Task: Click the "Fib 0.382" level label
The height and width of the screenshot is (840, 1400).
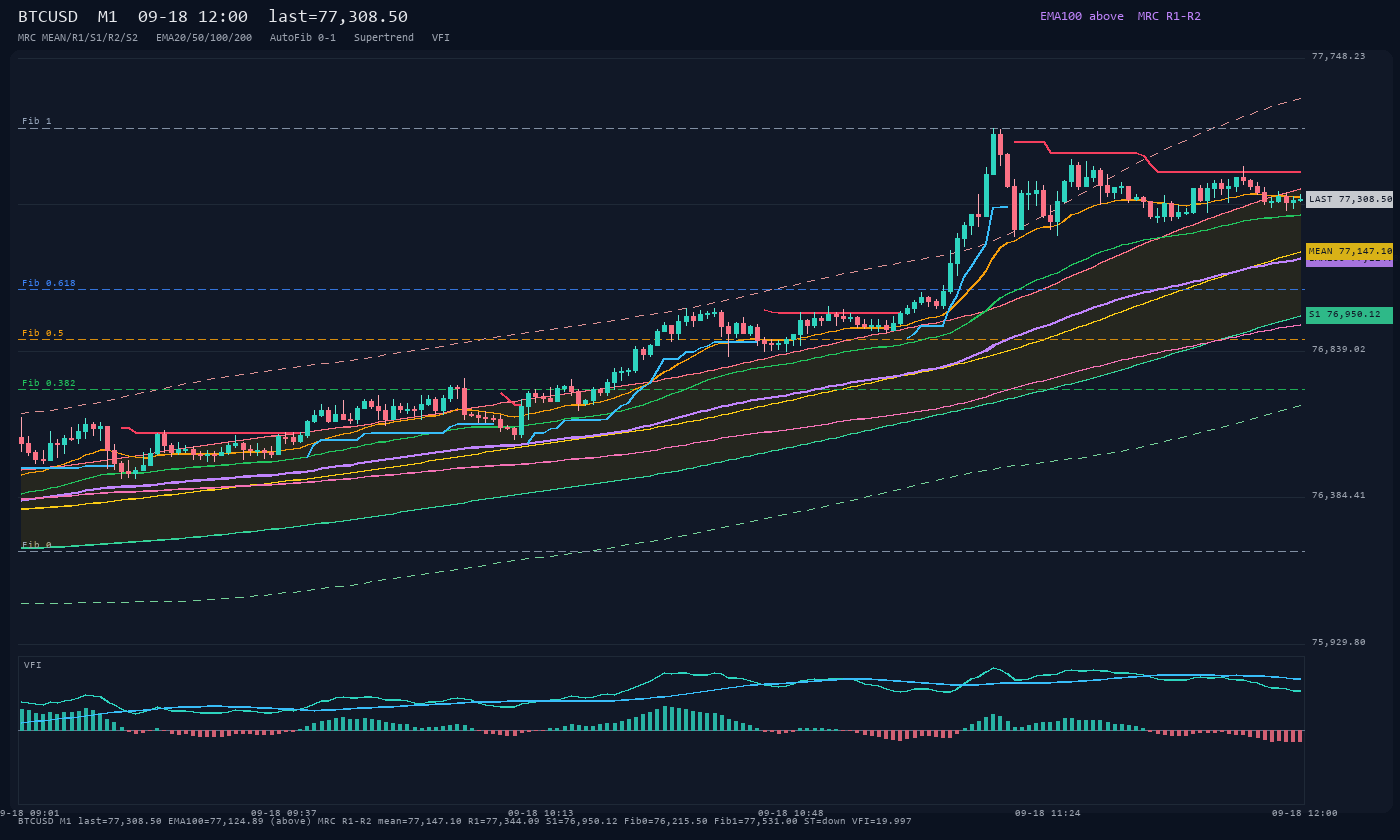Action: pos(49,383)
